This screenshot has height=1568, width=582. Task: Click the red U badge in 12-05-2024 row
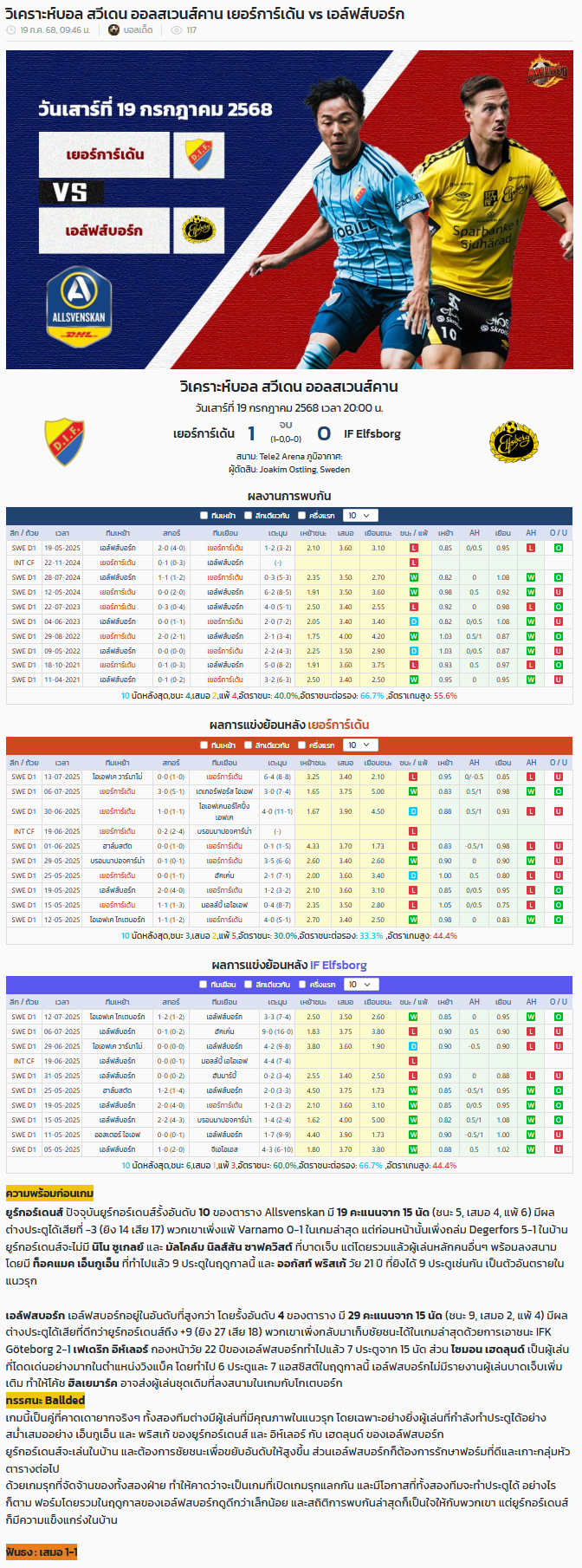click(558, 592)
